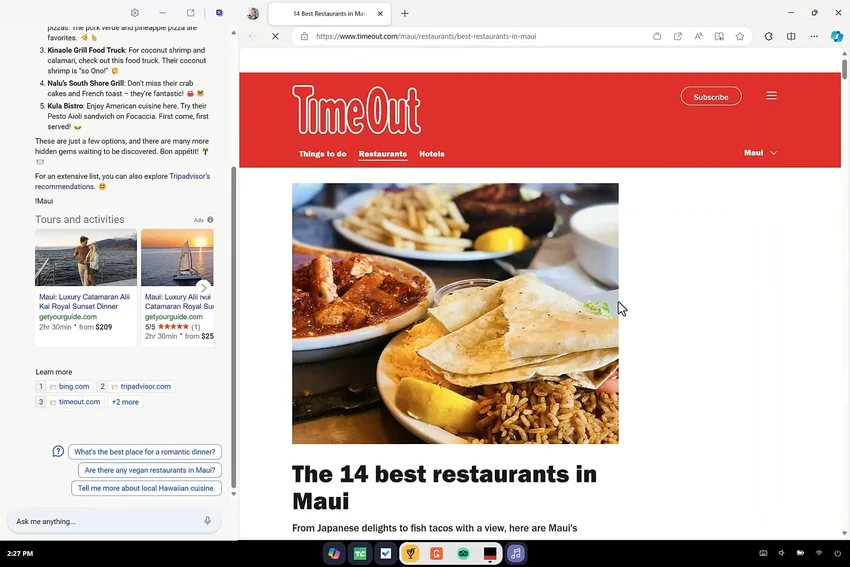Open the tripadvisor.com source link
Image resolution: width=850 pixels, height=567 pixels.
(x=136, y=386)
